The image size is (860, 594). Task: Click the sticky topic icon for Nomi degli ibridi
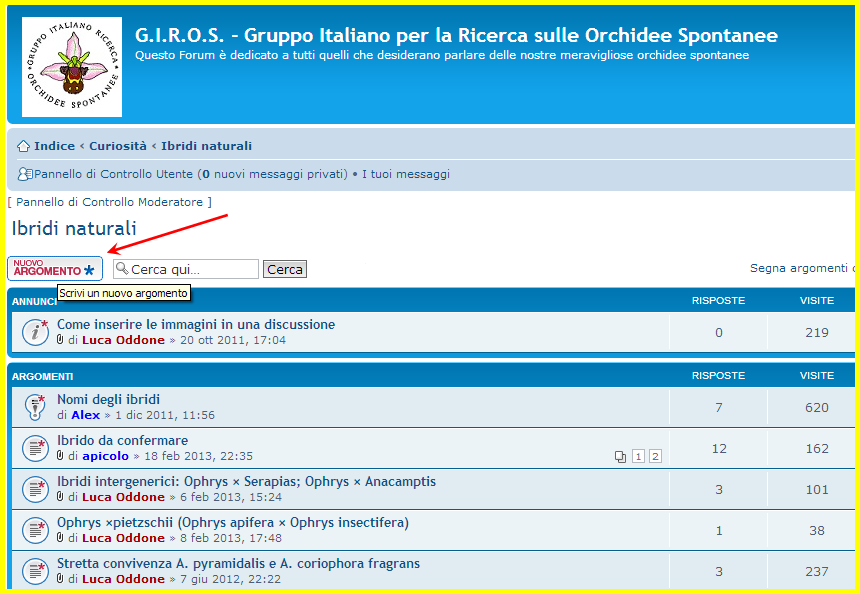[36, 407]
